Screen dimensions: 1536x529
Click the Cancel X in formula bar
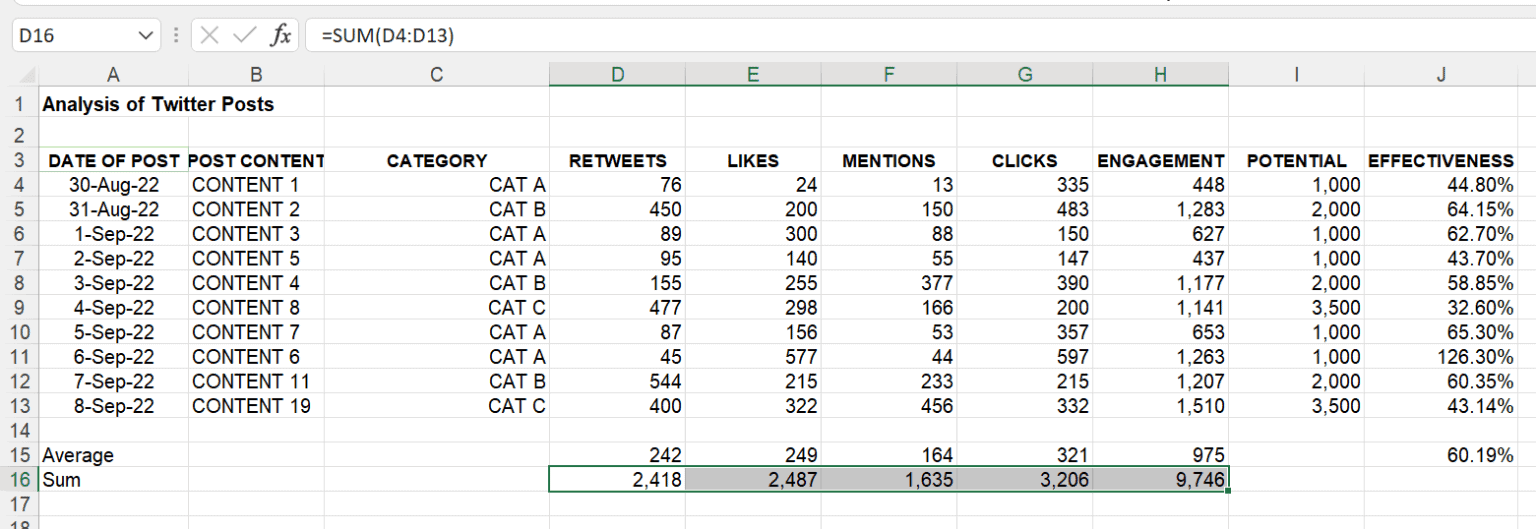(x=209, y=36)
